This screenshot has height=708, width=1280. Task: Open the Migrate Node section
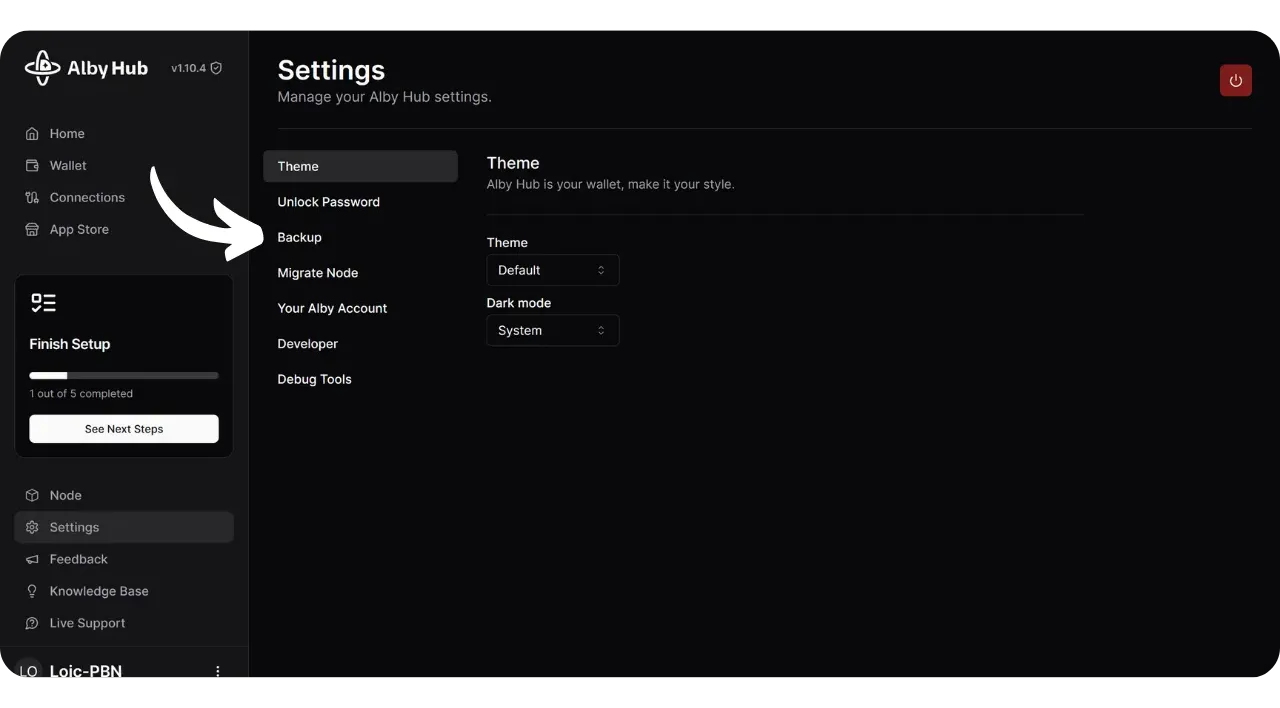pos(317,273)
